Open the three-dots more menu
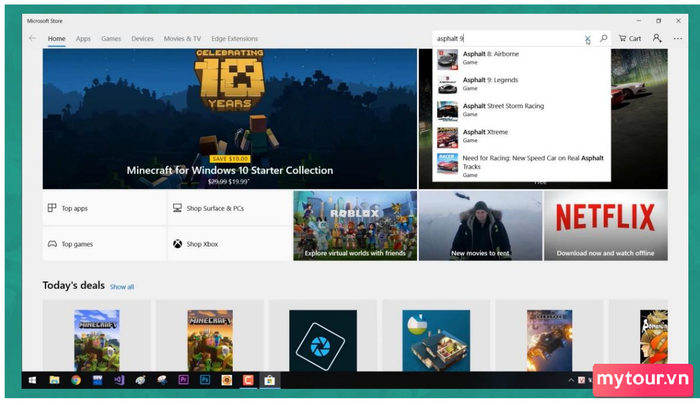700x405 pixels. [678, 38]
